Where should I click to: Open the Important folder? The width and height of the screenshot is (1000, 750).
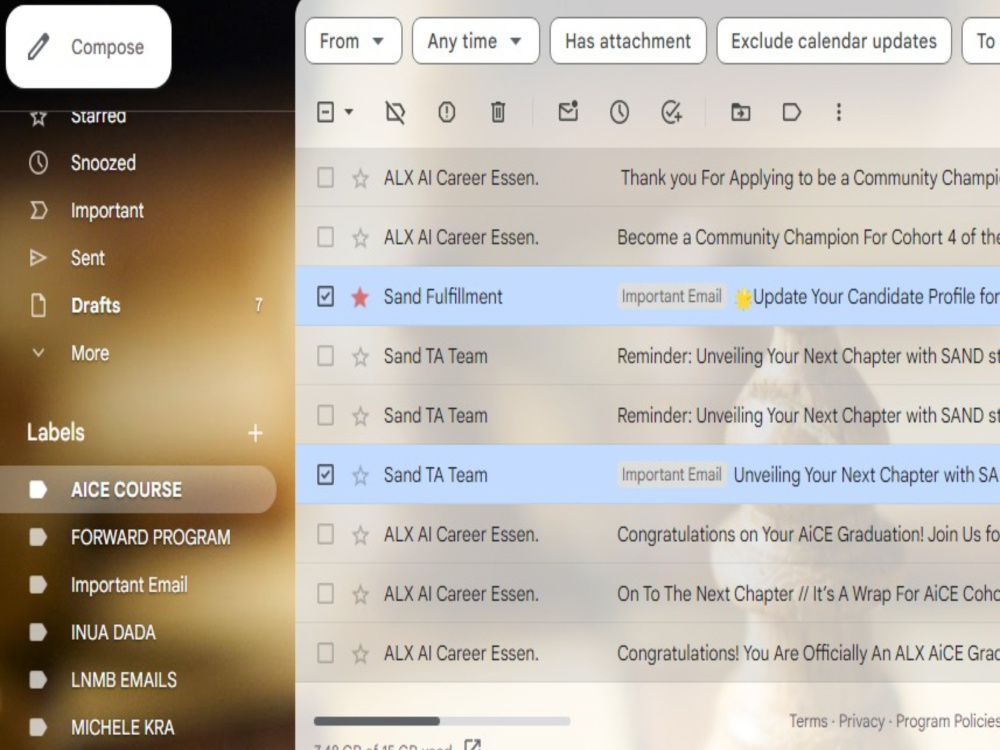(107, 210)
